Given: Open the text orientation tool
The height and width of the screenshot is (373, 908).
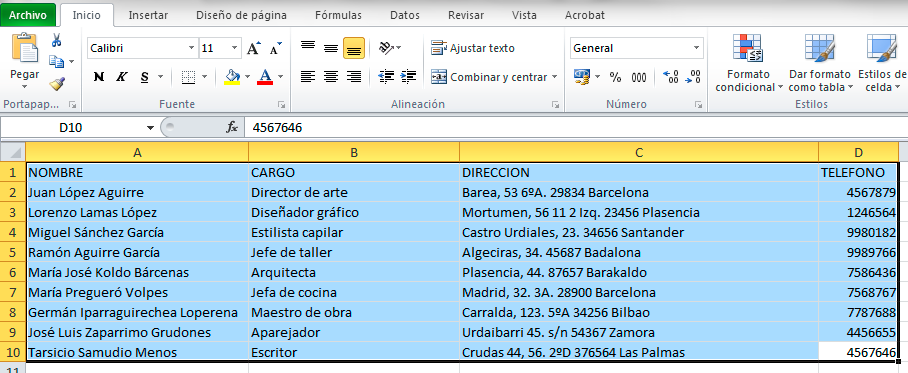Looking at the screenshot, I should click(x=386, y=48).
